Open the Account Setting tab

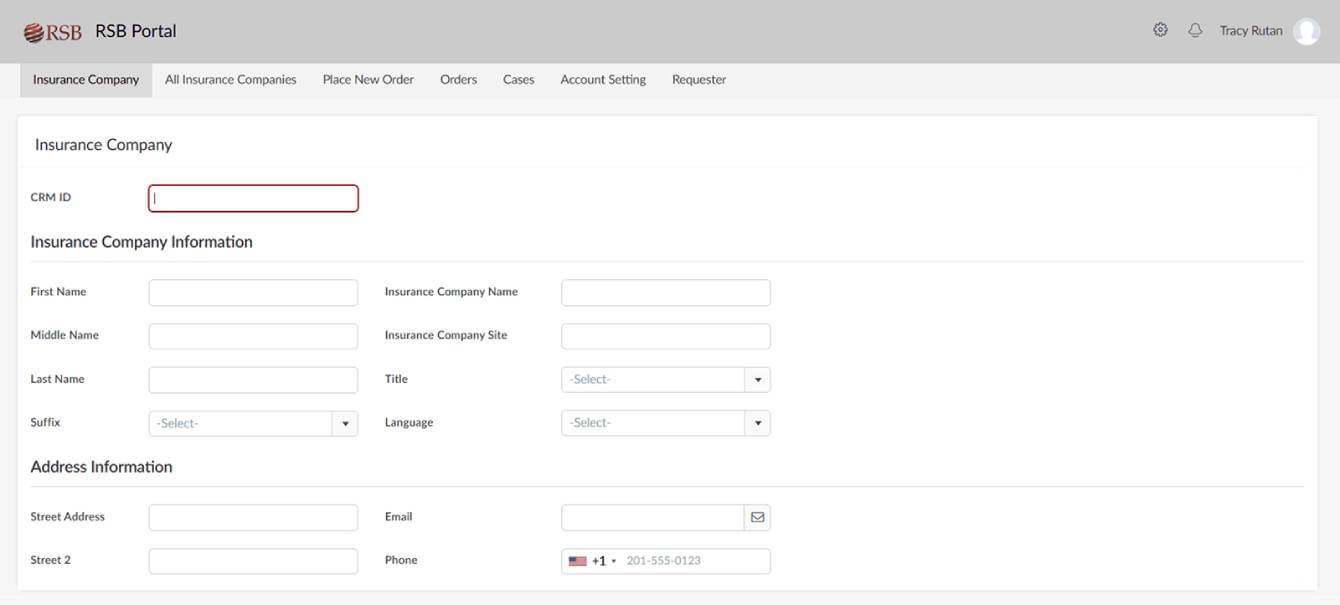(x=603, y=80)
